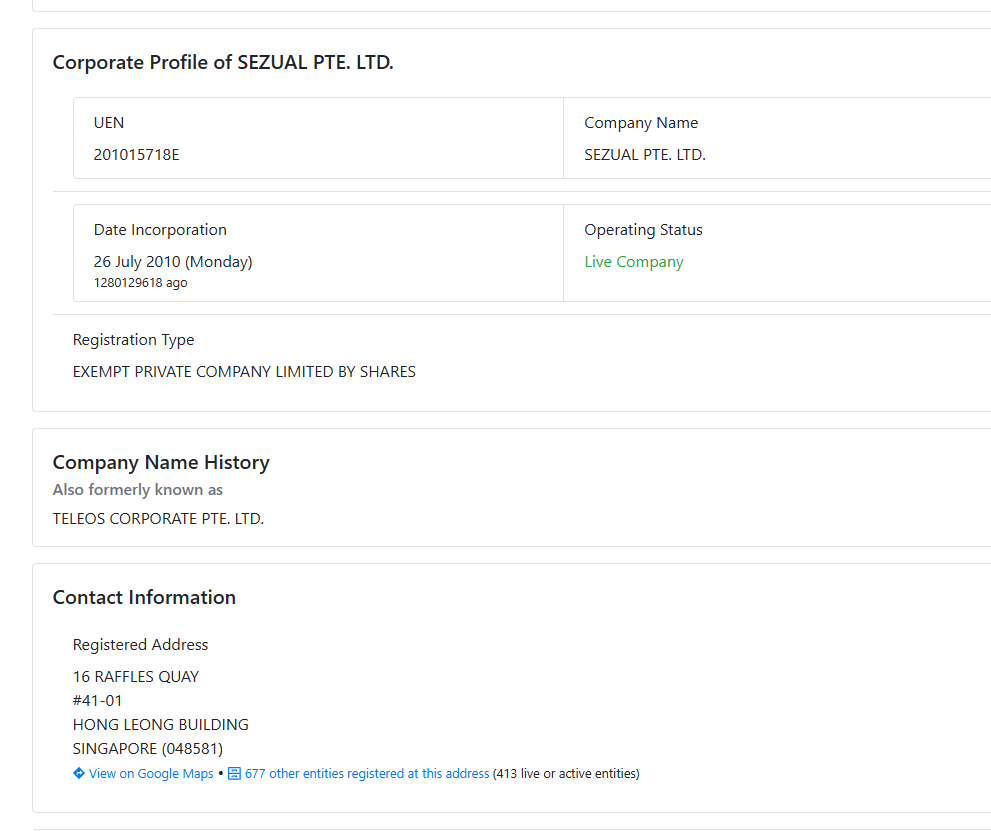Click the address line 16 RAFFLES QUAY
The width and height of the screenshot is (991, 831).
pyautogui.click(x=136, y=677)
